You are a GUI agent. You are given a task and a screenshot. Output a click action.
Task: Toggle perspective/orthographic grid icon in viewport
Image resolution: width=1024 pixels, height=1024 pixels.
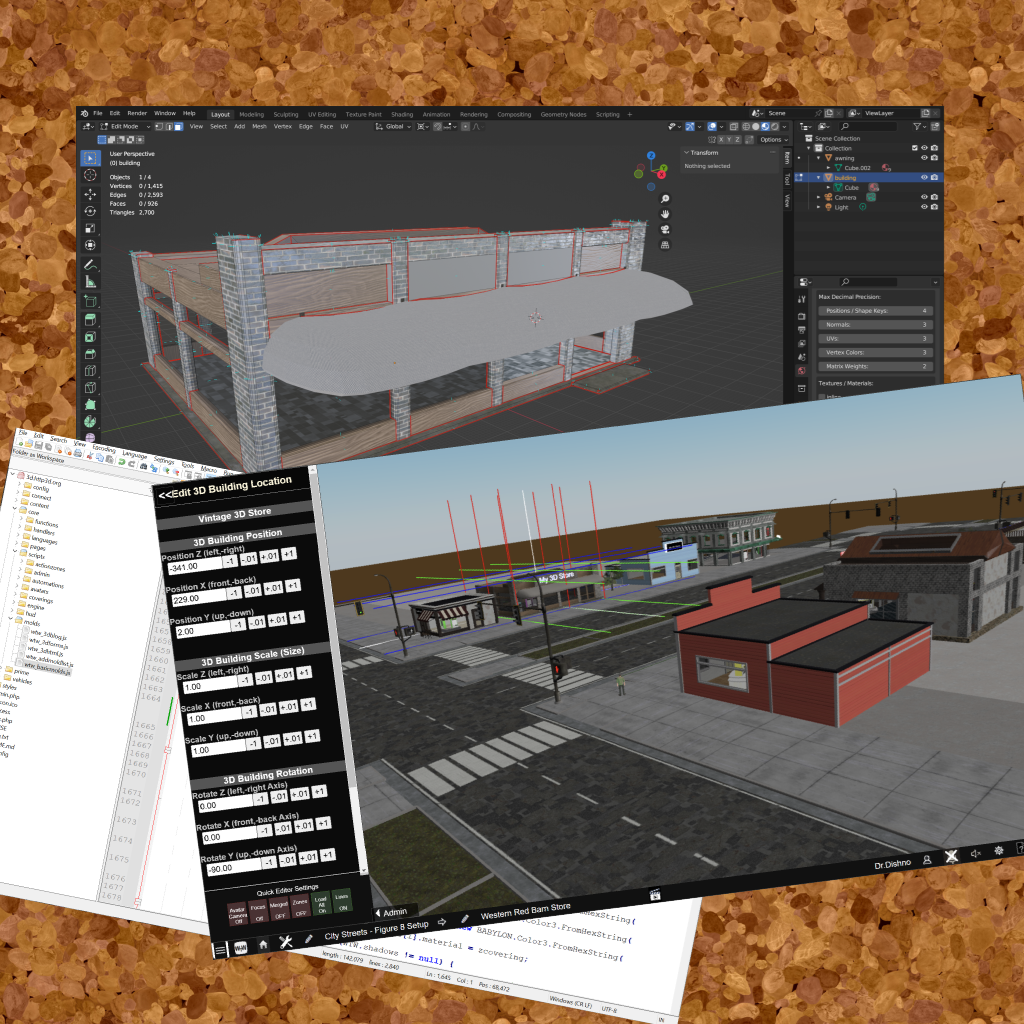pyautogui.click(x=665, y=245)
